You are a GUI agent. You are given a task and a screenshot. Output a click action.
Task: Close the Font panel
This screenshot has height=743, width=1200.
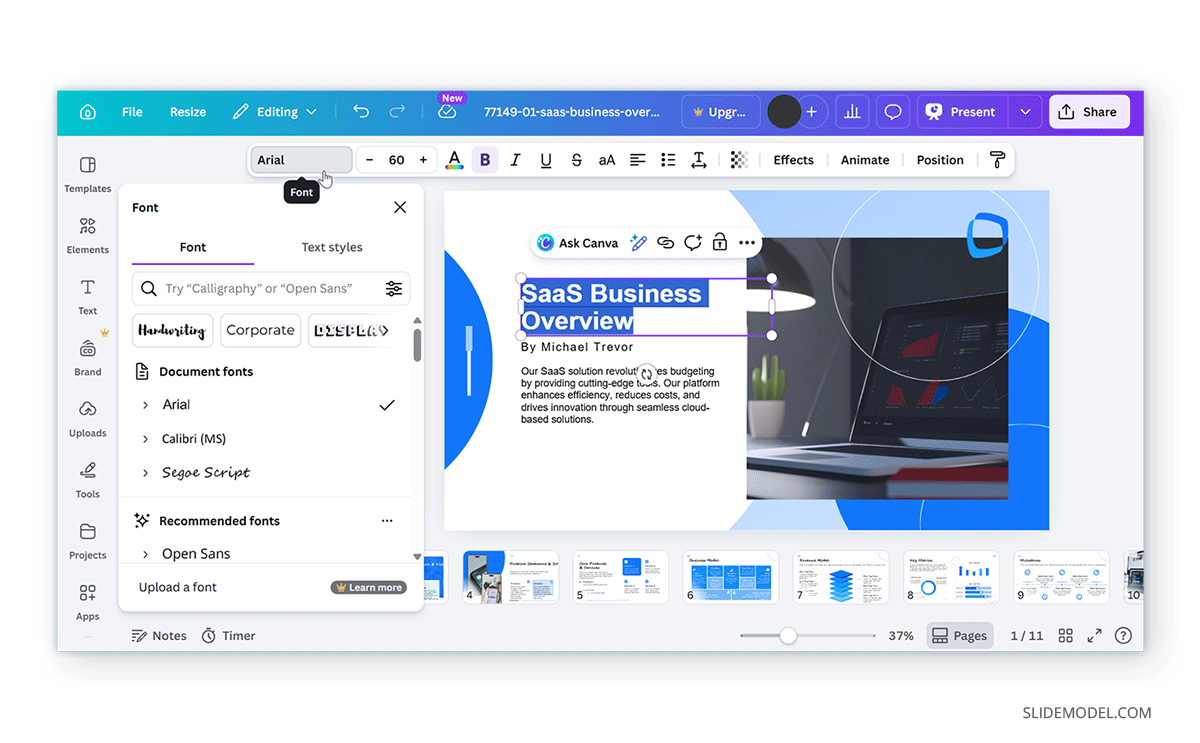coord(400,207)
